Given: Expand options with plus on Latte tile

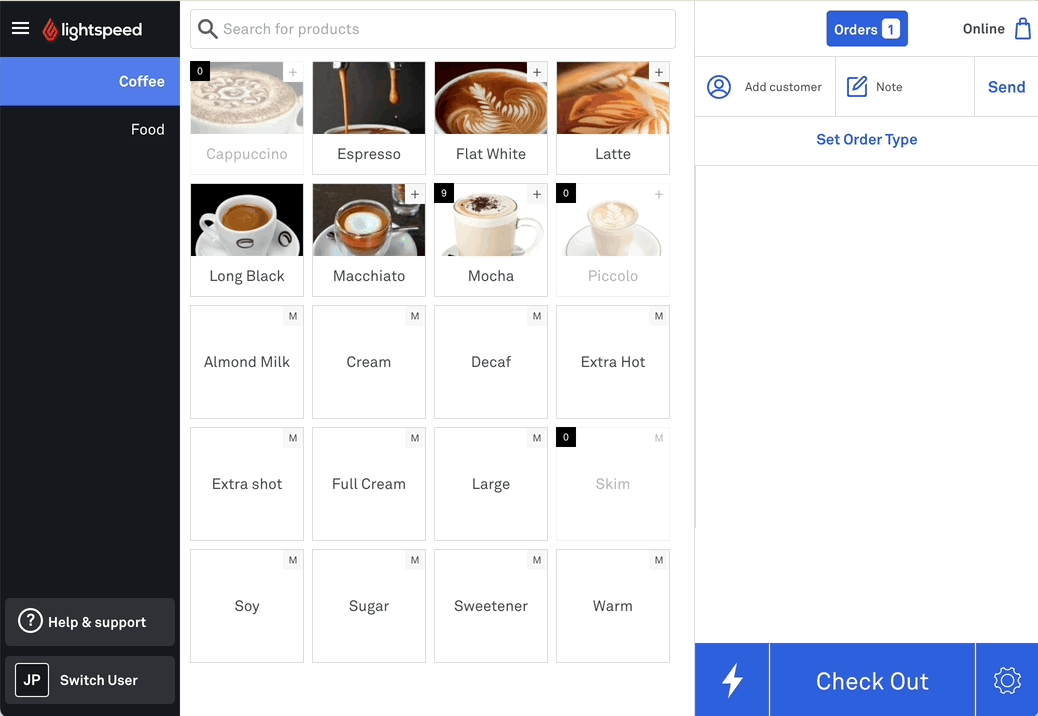Looking at the screenshot, I should pyautogui.click(x=659, y=72).
